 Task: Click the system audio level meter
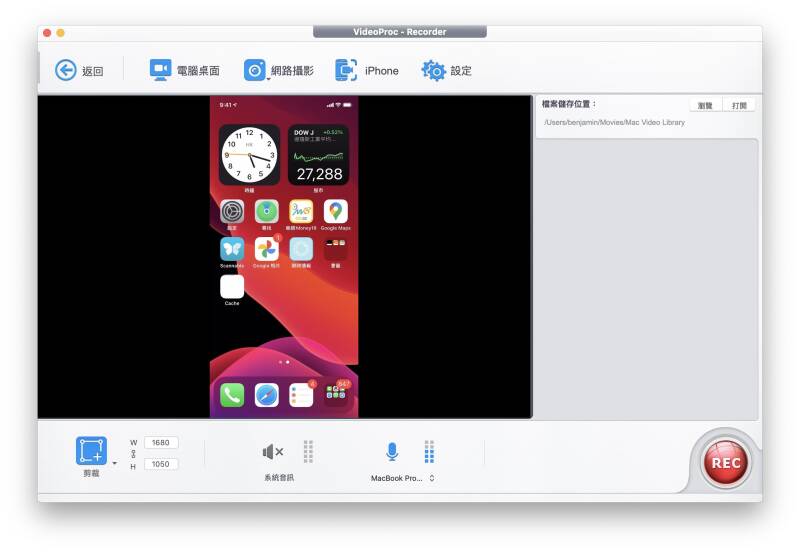(308, 451)
